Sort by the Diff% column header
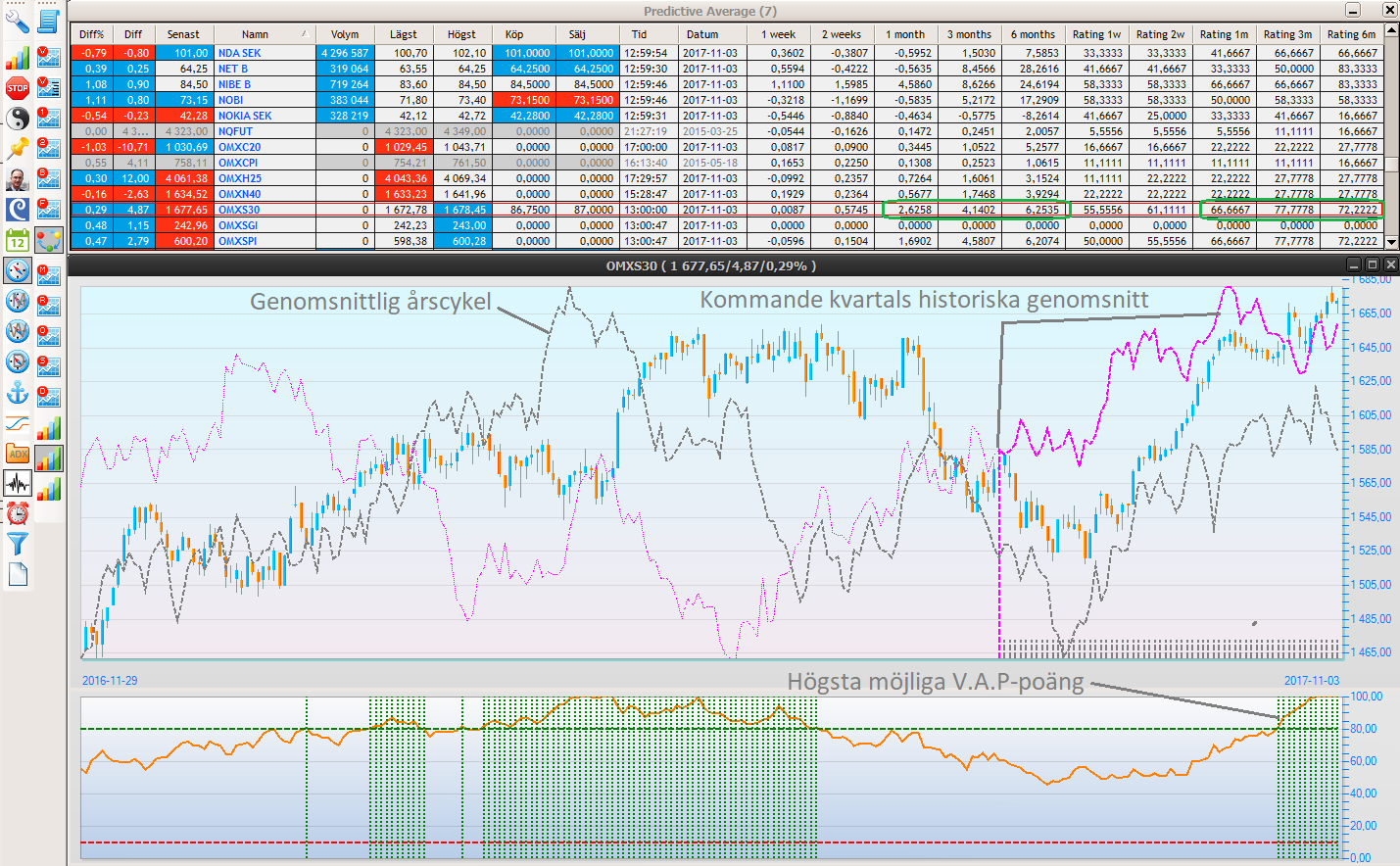The width and height of the screenshot is (1400, 866). 92,34
